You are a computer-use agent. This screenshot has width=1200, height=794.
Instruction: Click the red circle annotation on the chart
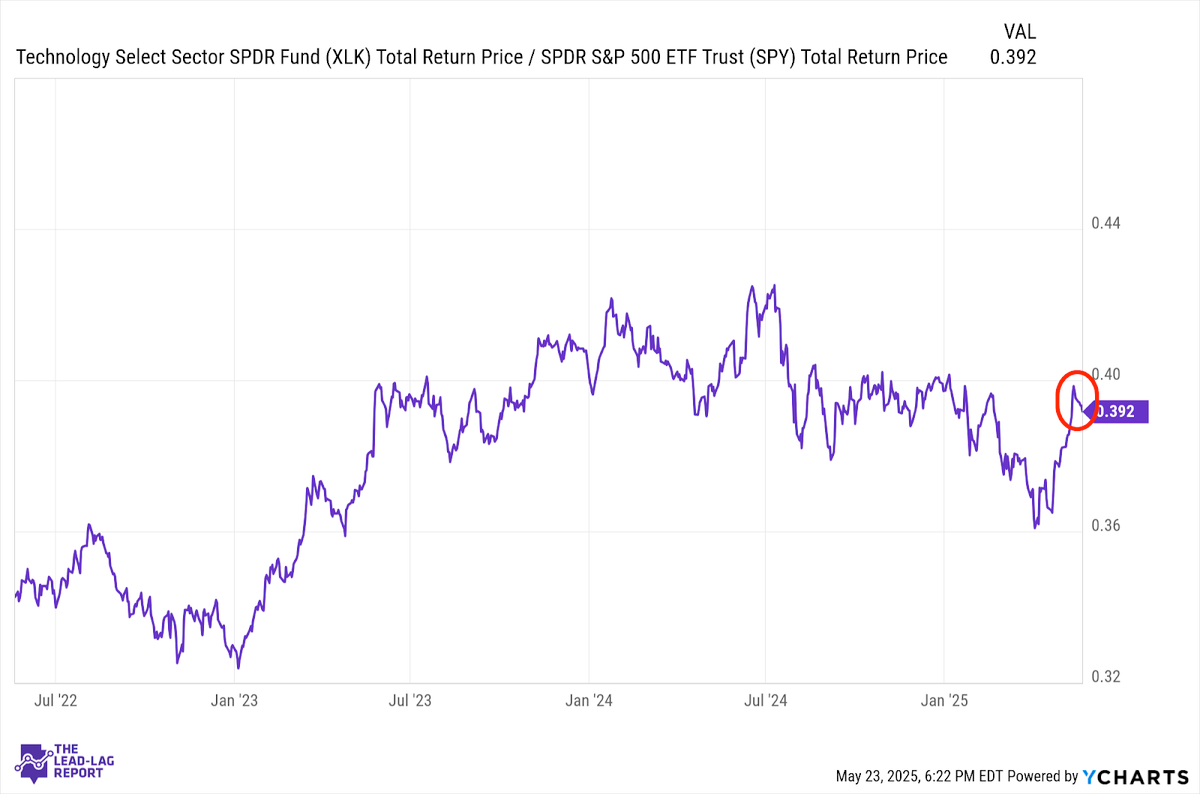[x=1077, y=398]
